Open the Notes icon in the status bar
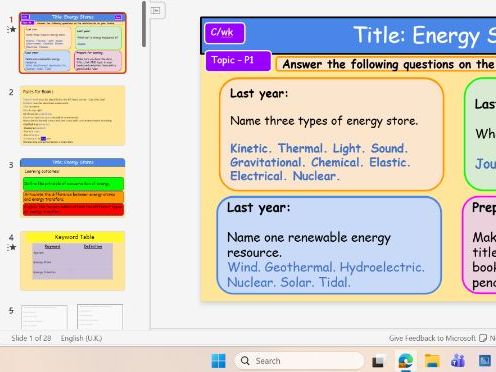This screenshot has height=372, width=496. point(483,338)
